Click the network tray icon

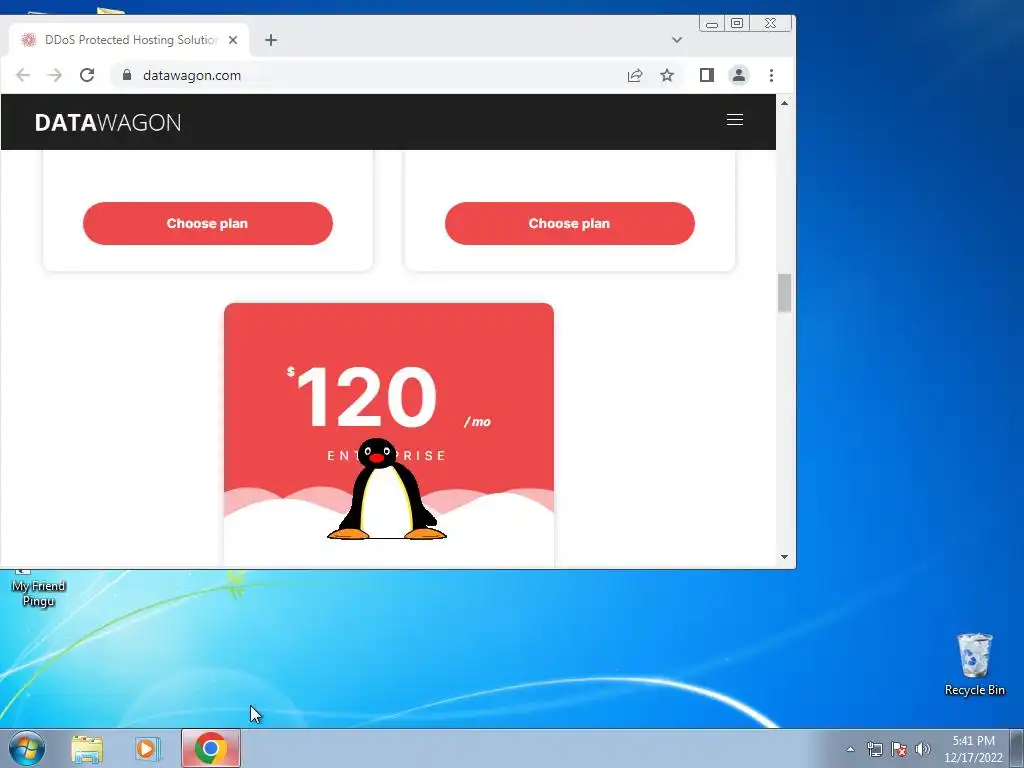pos(874,749)
